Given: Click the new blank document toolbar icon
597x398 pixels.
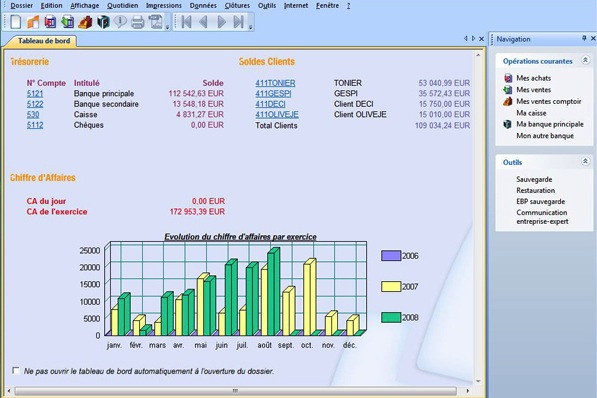Looking at the screenshot, I should tap(16, 22).
